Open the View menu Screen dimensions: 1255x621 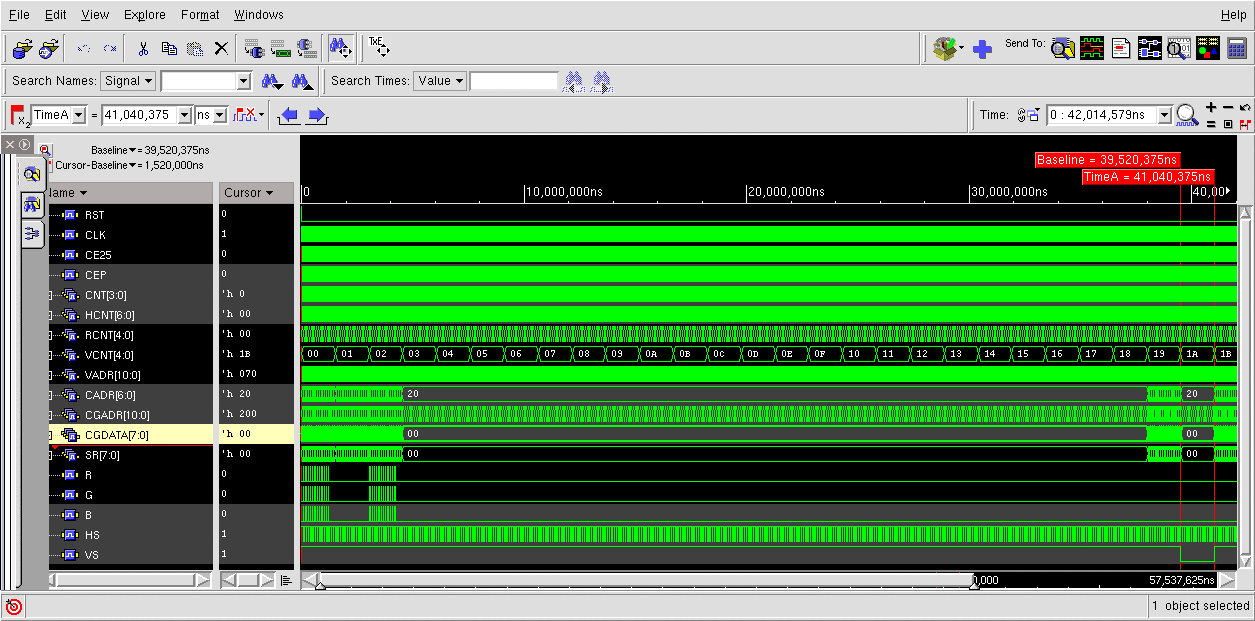[x=95, y=15]
